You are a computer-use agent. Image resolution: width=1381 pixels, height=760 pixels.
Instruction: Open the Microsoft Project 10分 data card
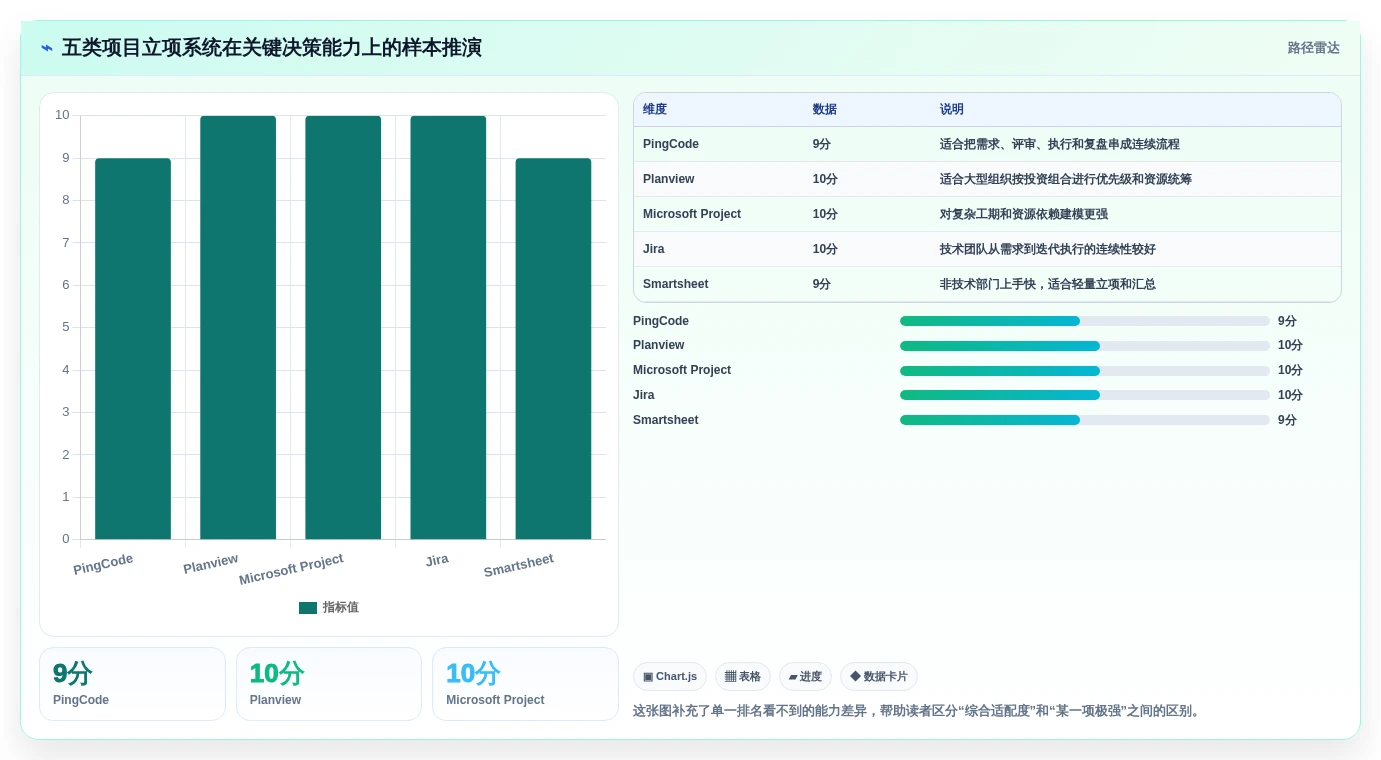tap(526, 684)
